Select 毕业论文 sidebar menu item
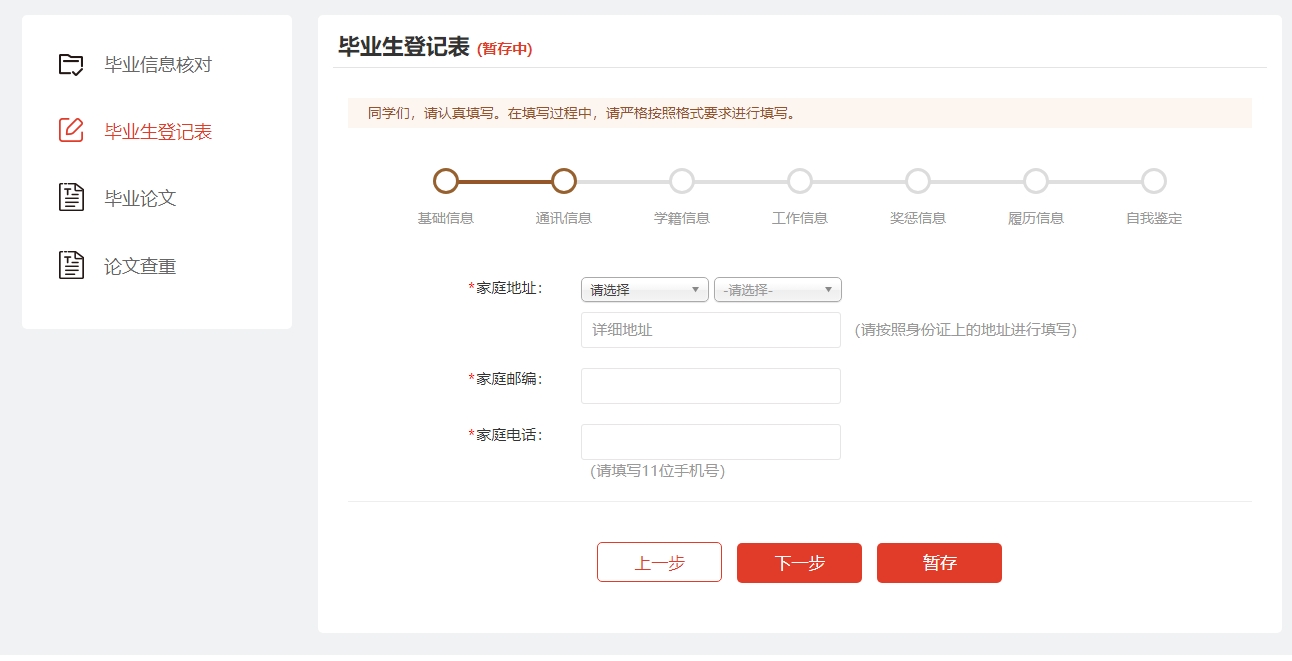This screenshot has width=1292, height=661. pyautogui.click(x=140, y=198)
